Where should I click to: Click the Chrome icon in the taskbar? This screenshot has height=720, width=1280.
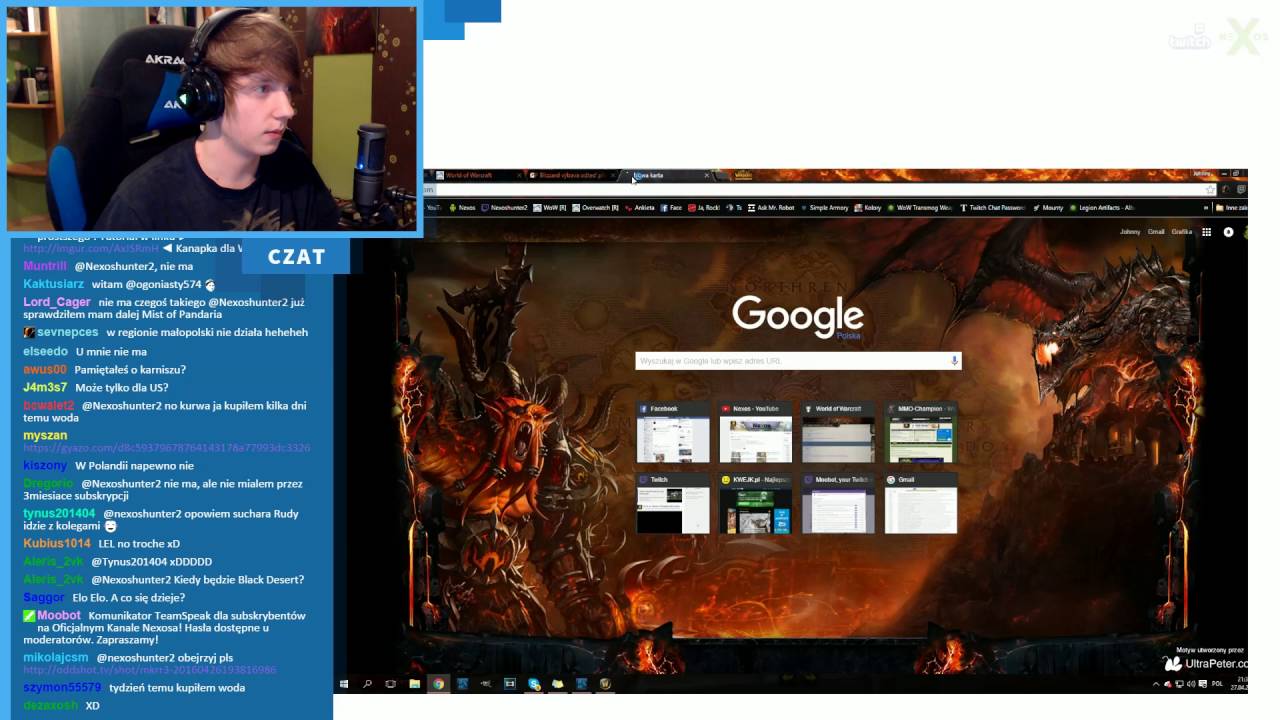coord(438,684)
